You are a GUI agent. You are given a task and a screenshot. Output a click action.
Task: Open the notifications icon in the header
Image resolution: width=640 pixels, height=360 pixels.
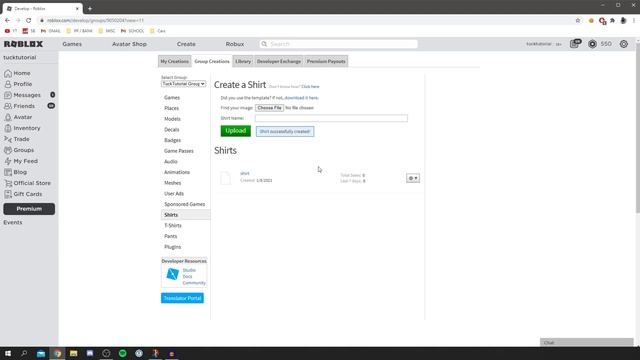pyautogui.click(x=575, y=44)
